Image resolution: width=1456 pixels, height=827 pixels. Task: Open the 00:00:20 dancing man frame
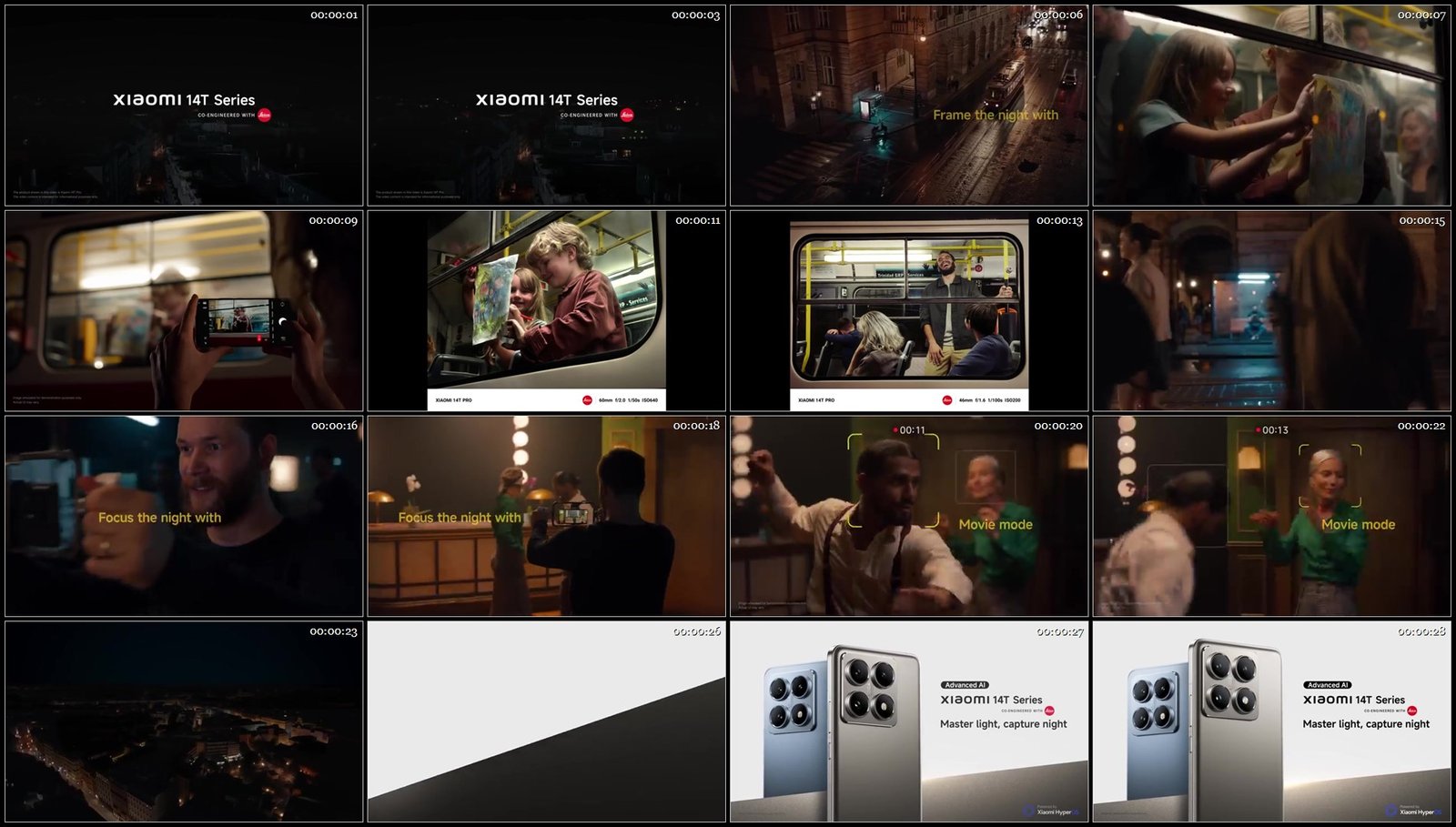tap(909, 516)
